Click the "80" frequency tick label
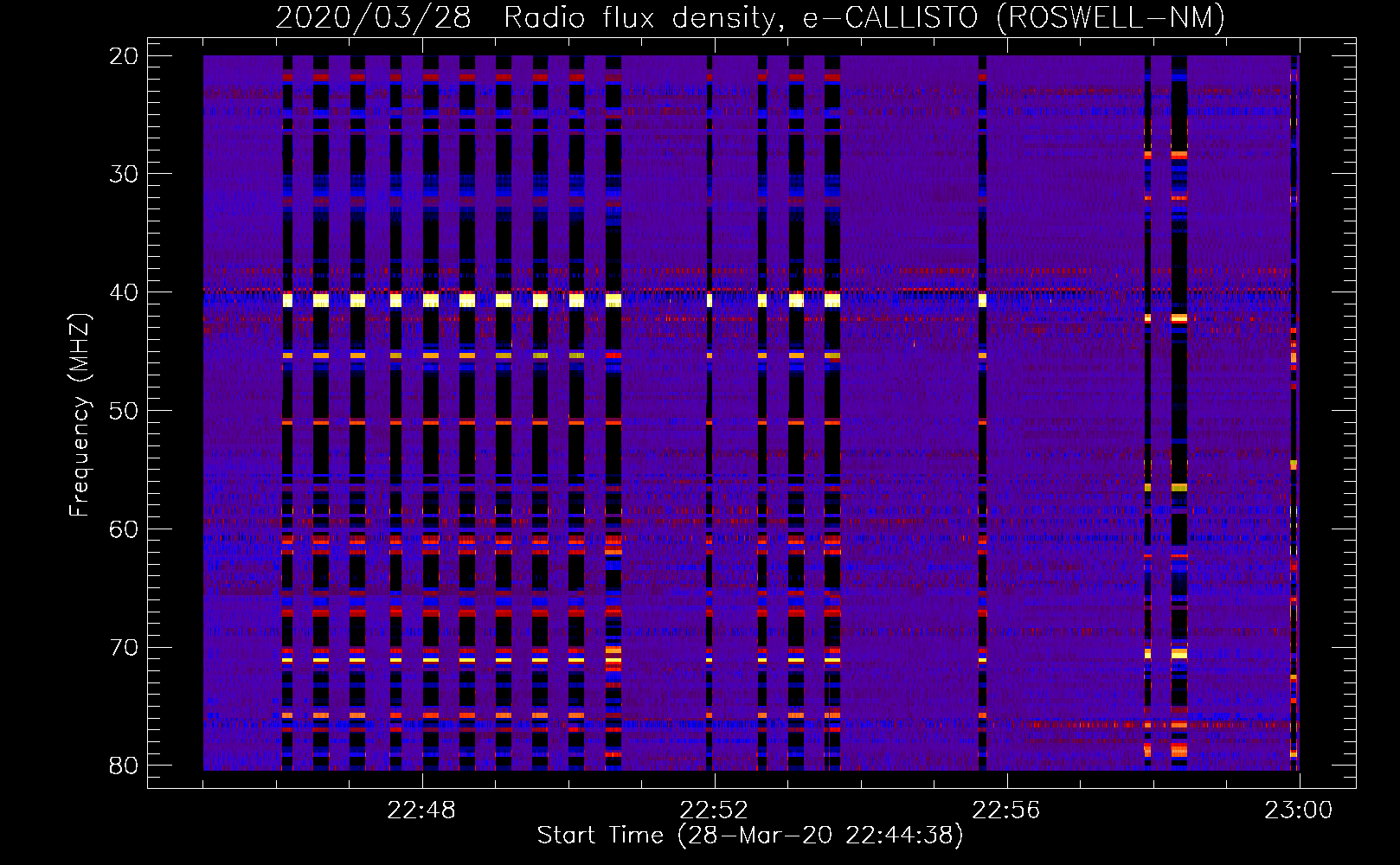The image size is (1400, 865). click(x=124, y=766)
